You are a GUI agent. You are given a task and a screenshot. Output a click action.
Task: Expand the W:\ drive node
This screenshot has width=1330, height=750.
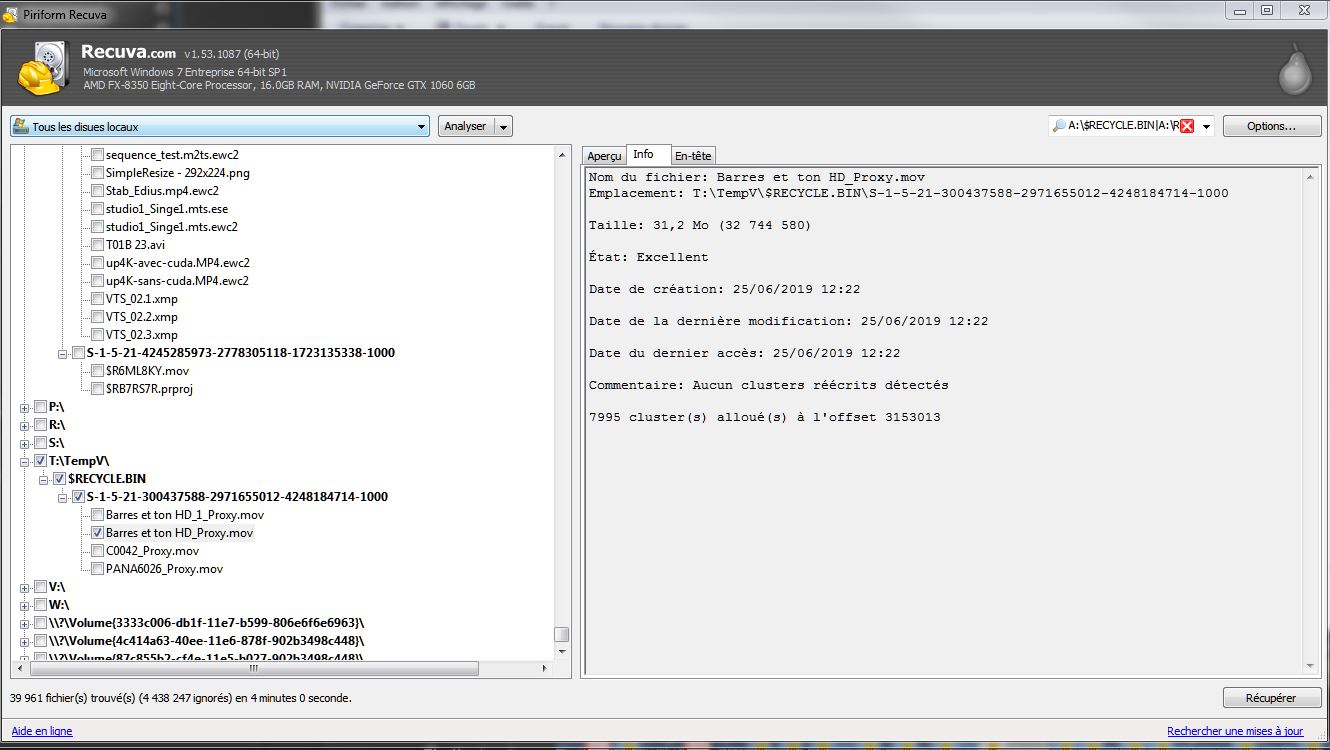(25, 605)
